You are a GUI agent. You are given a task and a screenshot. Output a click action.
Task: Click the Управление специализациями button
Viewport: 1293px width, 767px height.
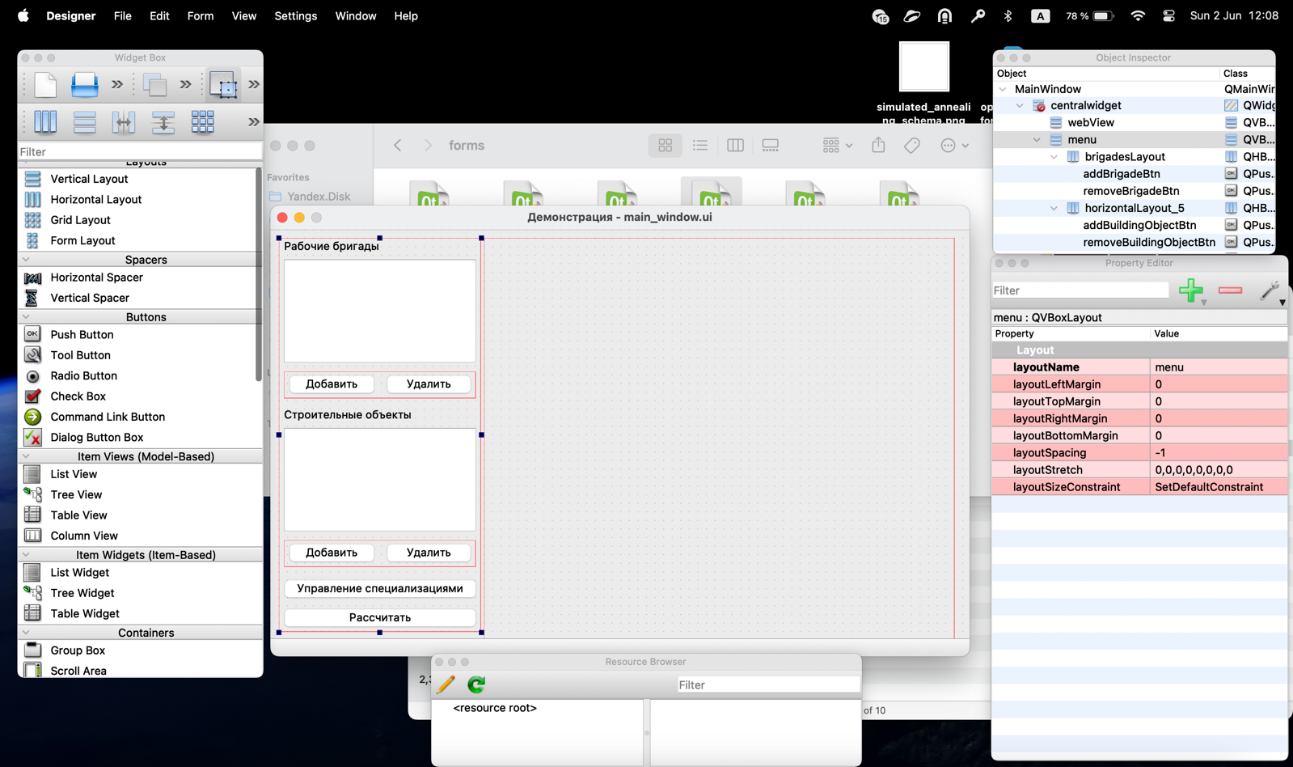tap(379, 589)
